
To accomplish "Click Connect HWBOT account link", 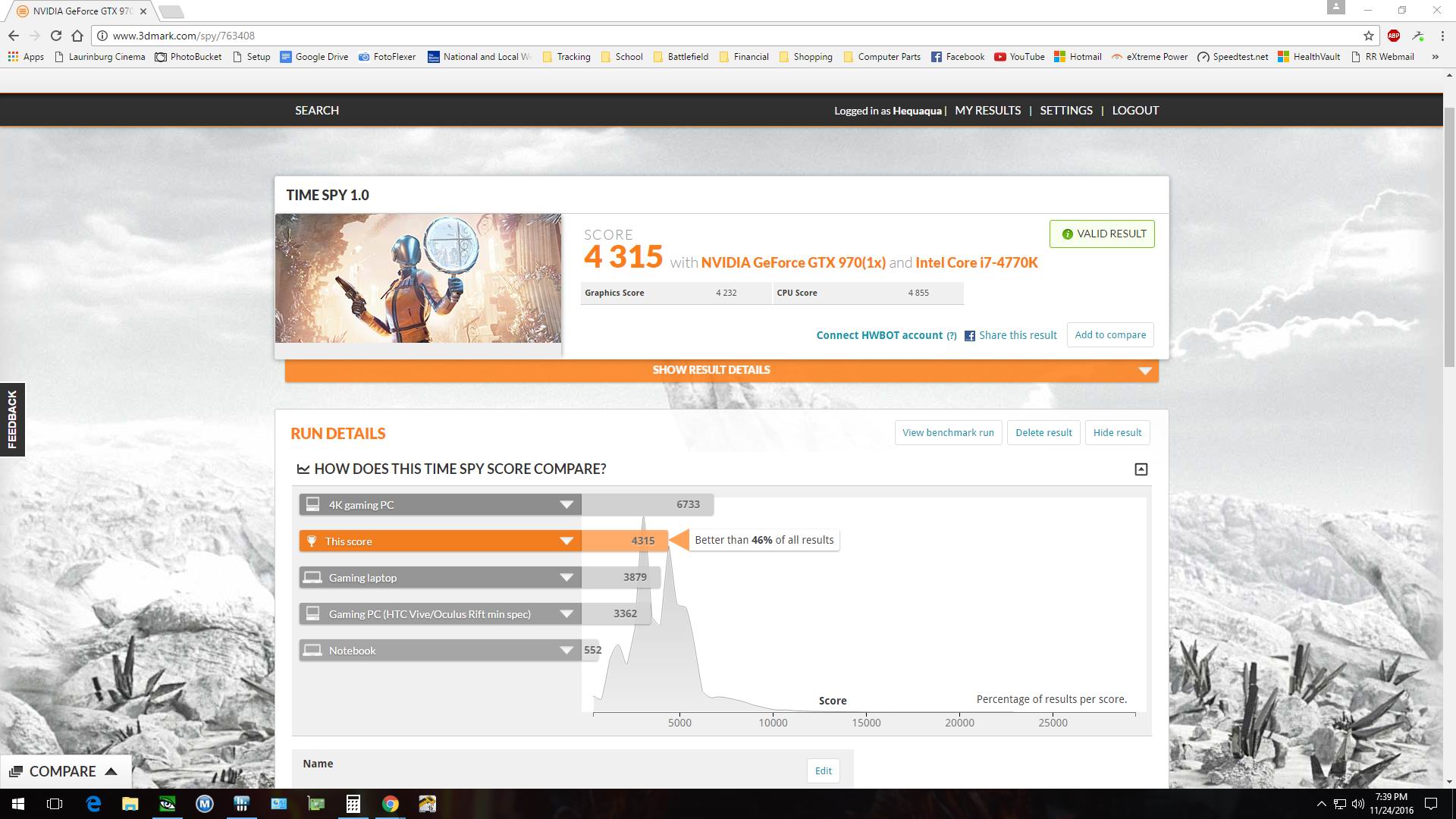I will (x=879, y=335).
